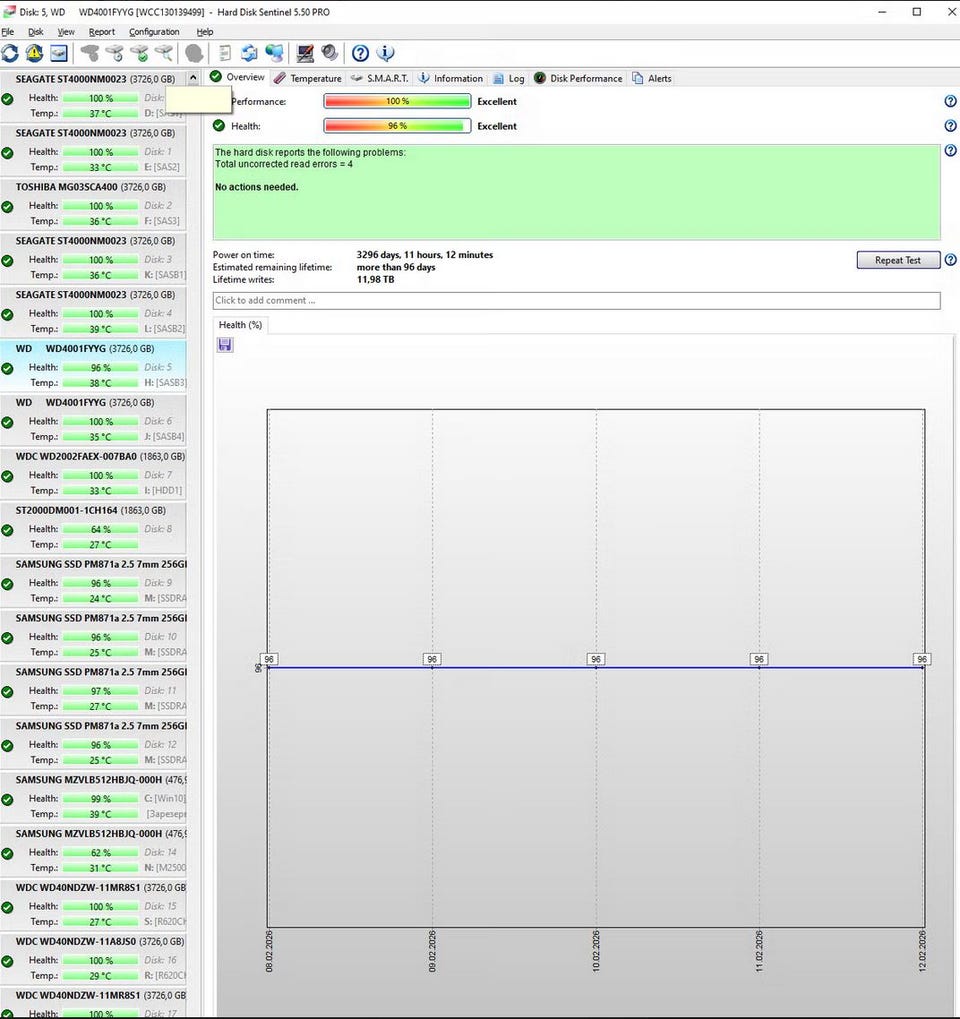960x1019 pixels.
Task: Open the Report menu
Action: [102, 32]
